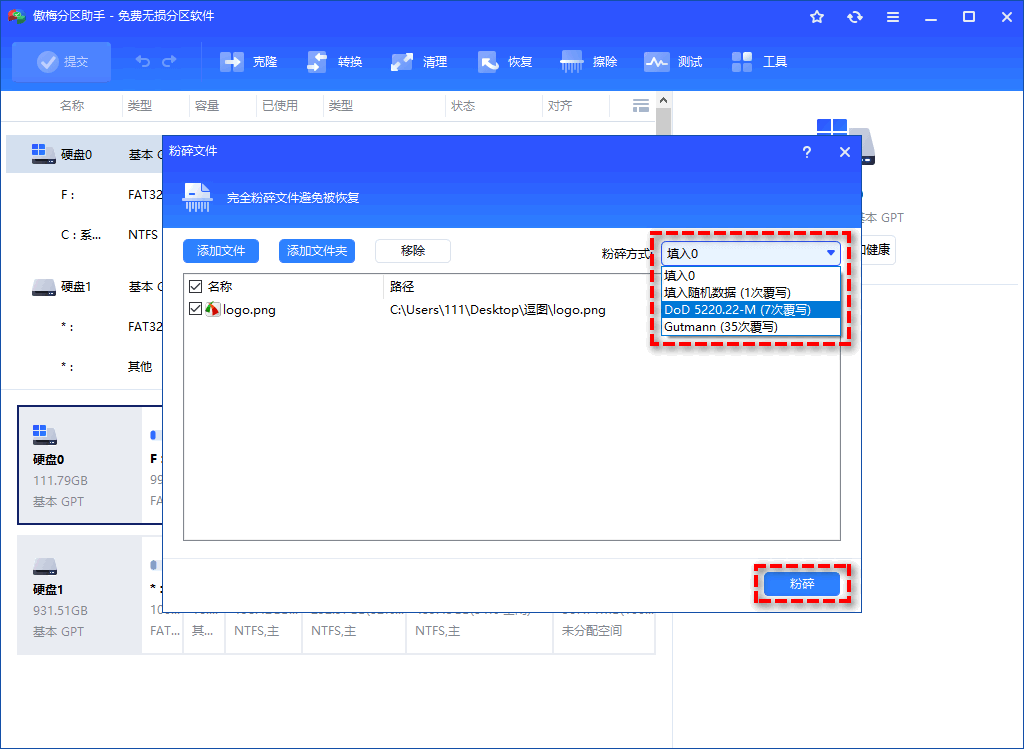Click the refresh icon in title bar

point(854,17)
